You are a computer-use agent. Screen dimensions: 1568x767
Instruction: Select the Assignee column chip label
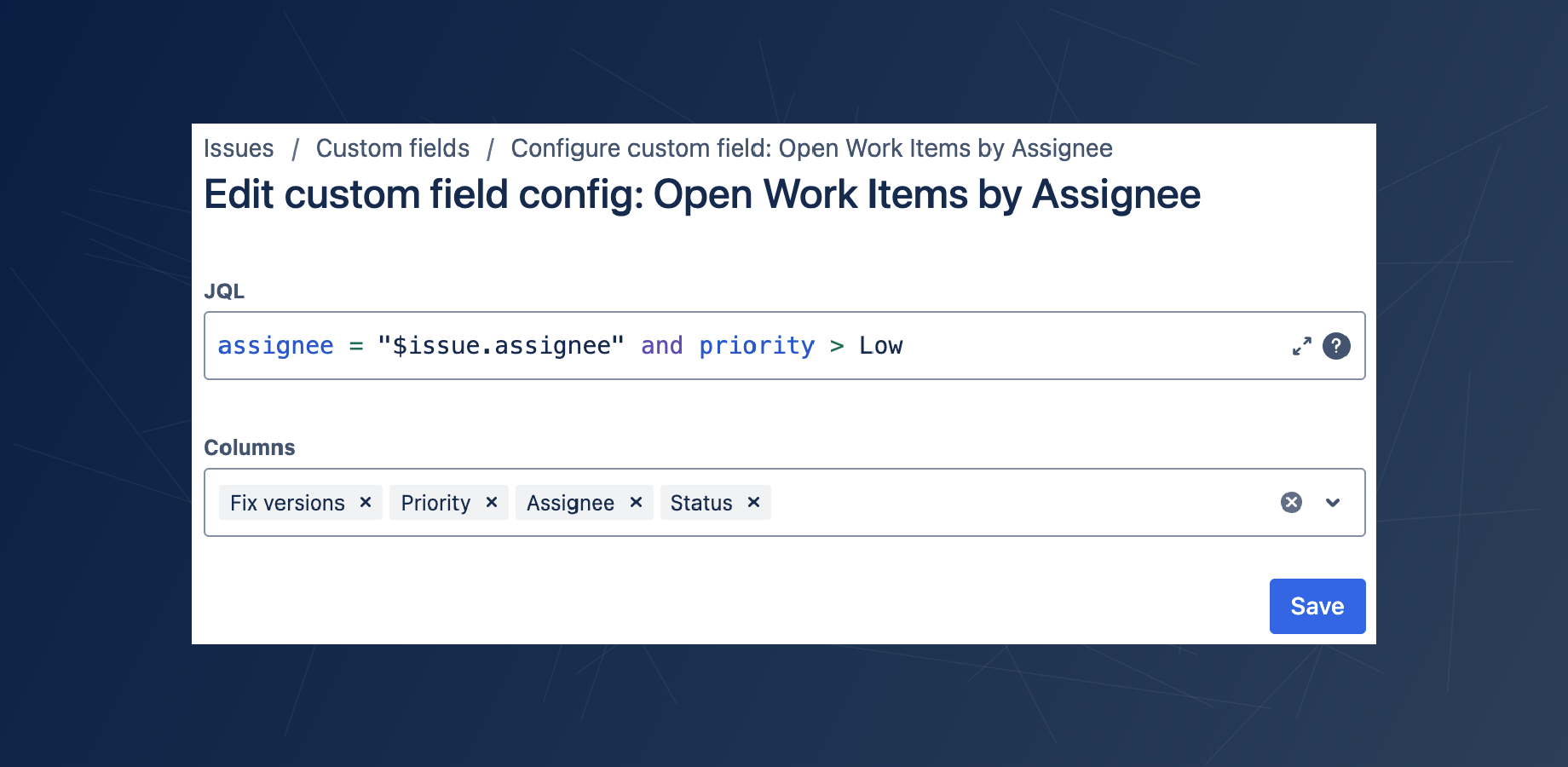pos(570,503)
